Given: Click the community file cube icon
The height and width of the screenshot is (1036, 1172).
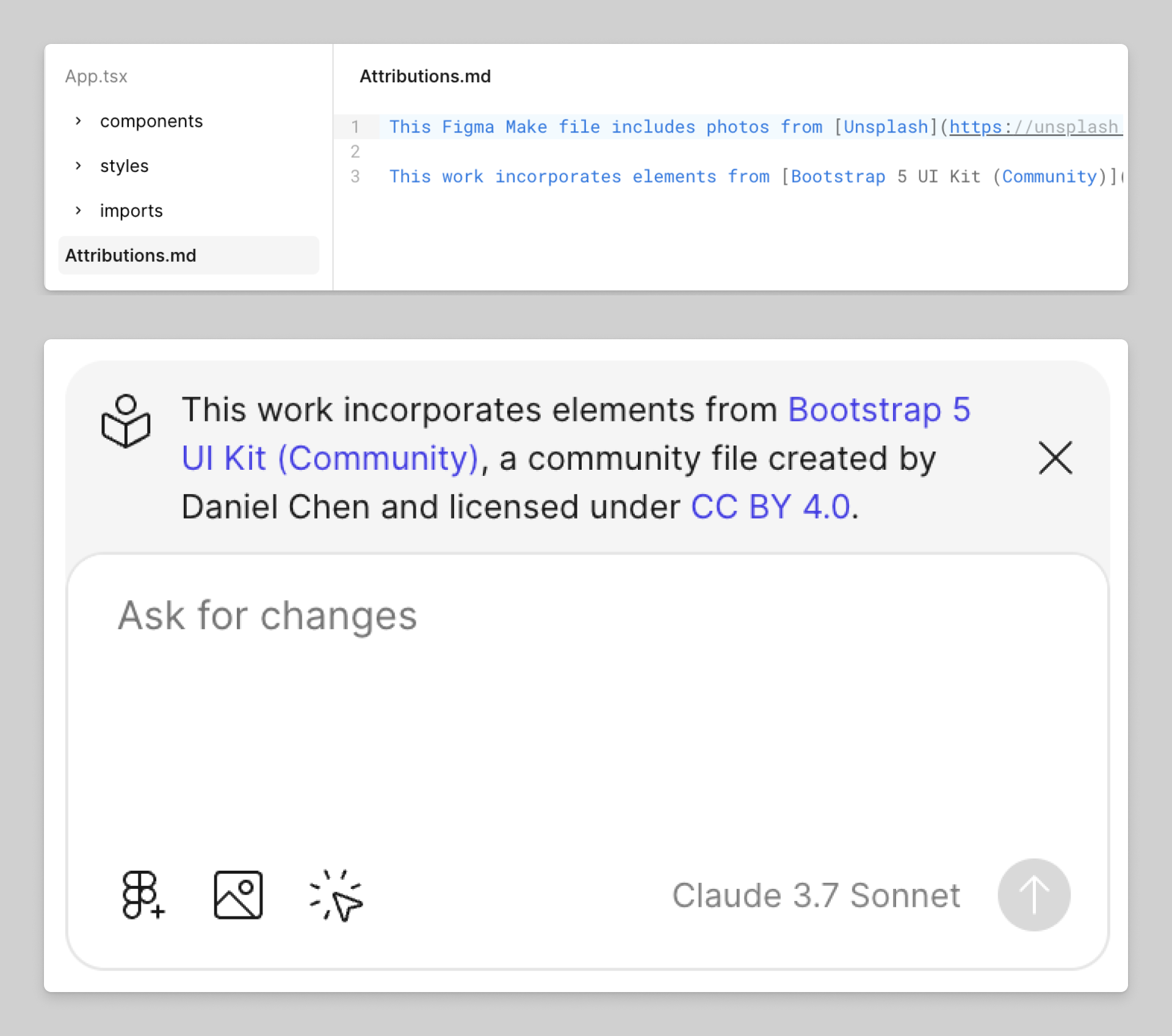Looking at the screenshot, I should 126,421.
